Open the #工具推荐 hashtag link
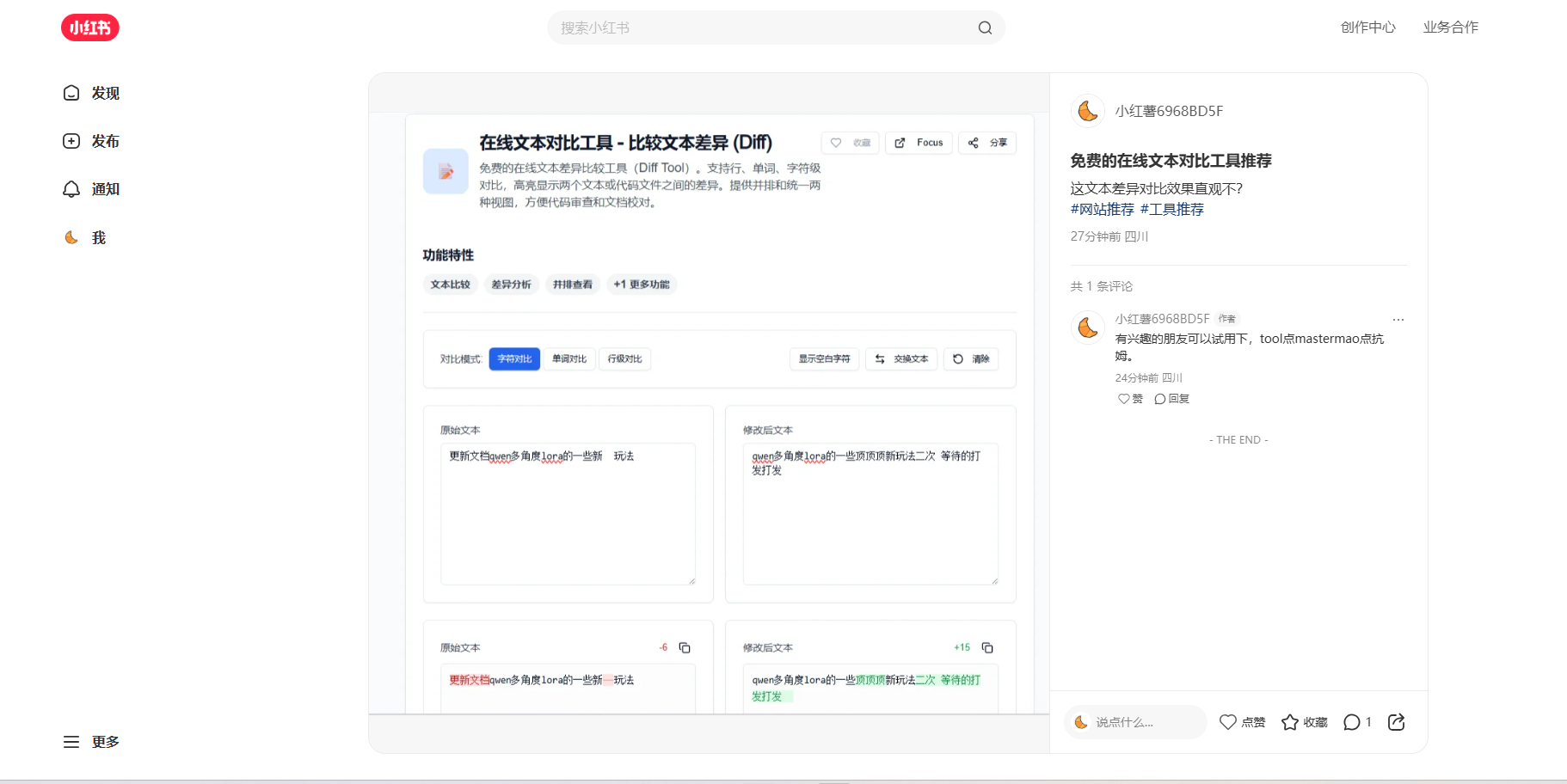 1171,210
